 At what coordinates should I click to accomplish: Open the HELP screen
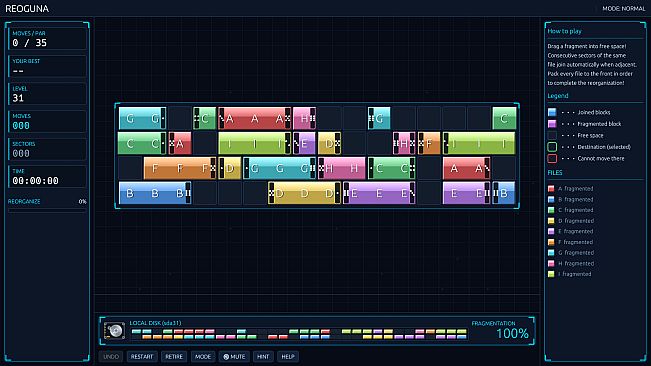(288, 356)
